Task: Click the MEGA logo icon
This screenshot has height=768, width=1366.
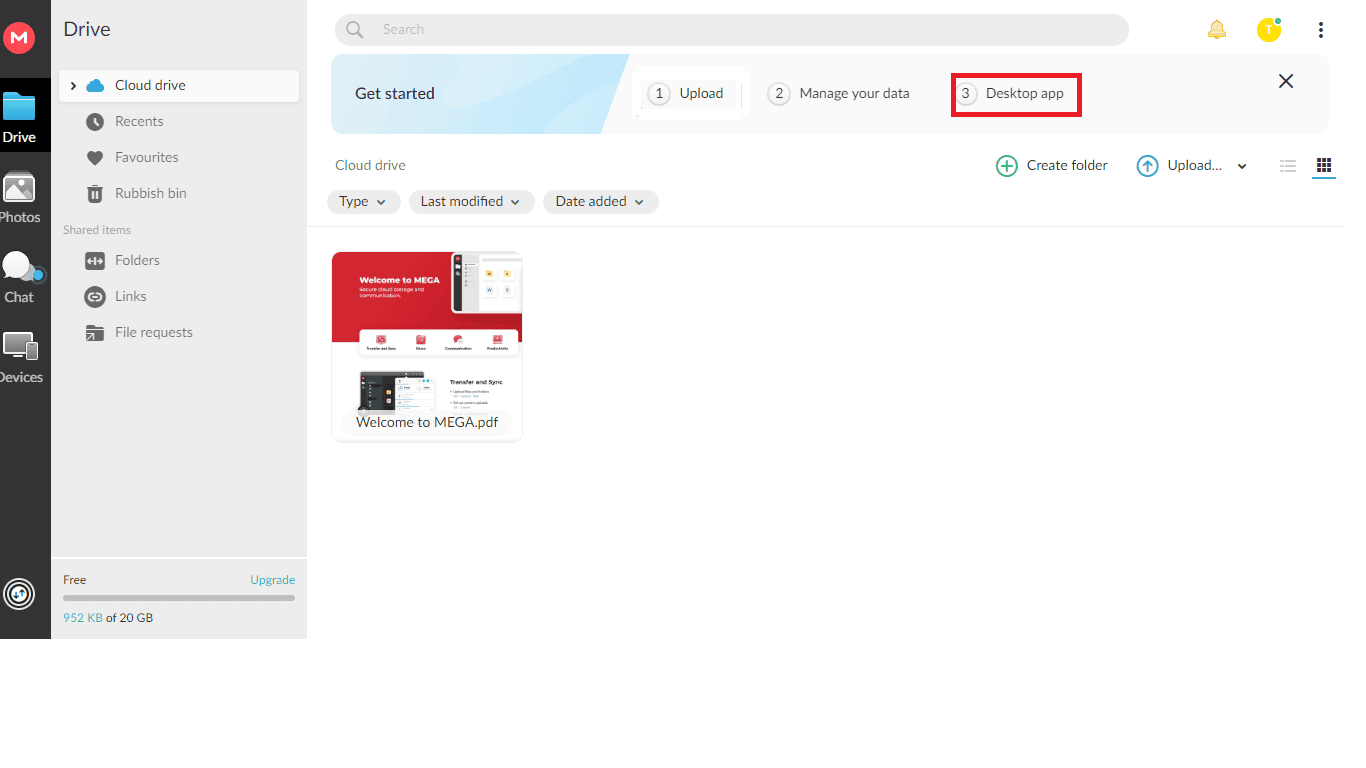Action: (19, 37)
